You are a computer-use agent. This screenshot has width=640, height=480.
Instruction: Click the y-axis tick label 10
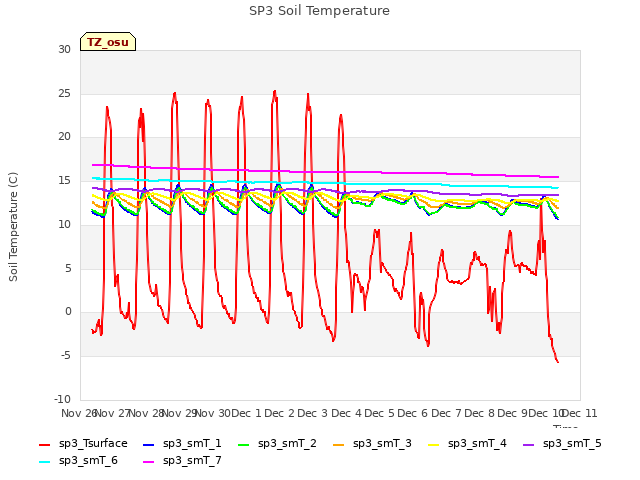[x=64, y=224]
